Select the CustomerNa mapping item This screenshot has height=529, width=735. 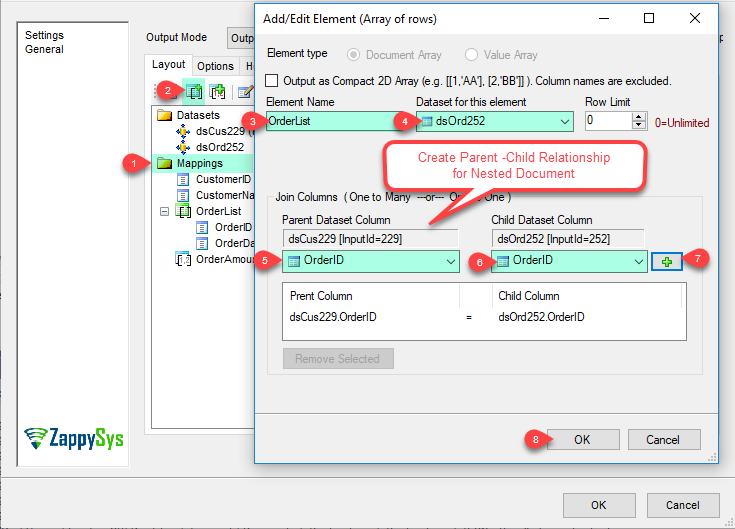click(x=215, y=195)
